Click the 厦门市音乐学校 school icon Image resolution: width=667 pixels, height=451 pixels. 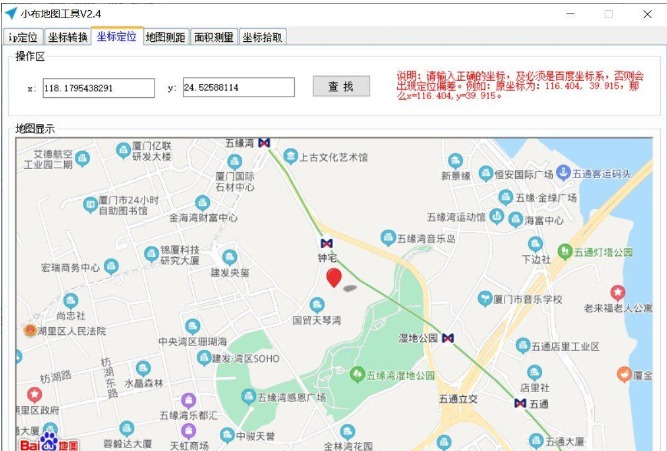pyautogui.click(x=485, y=298)
